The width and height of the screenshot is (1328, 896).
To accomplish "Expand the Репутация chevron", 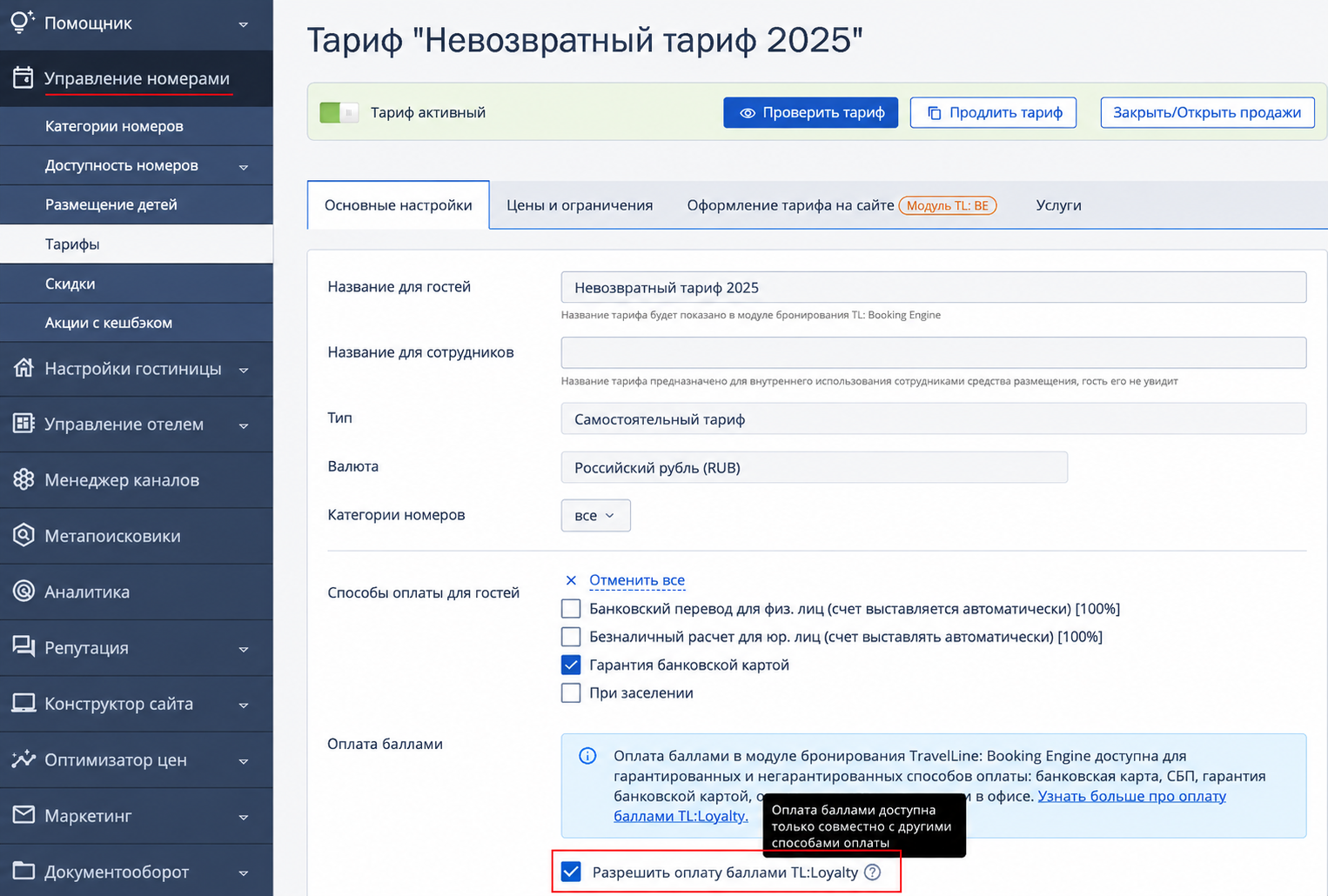I will coord(244,650).
